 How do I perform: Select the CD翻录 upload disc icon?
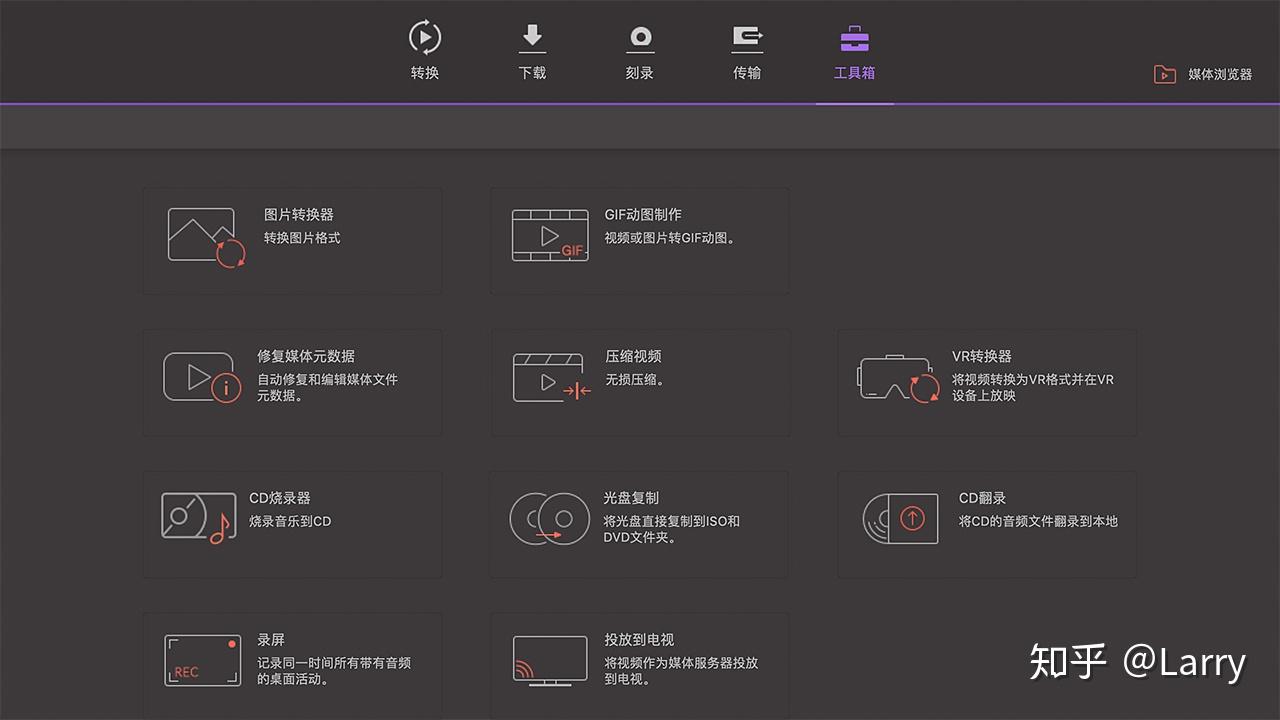point(901,519)
